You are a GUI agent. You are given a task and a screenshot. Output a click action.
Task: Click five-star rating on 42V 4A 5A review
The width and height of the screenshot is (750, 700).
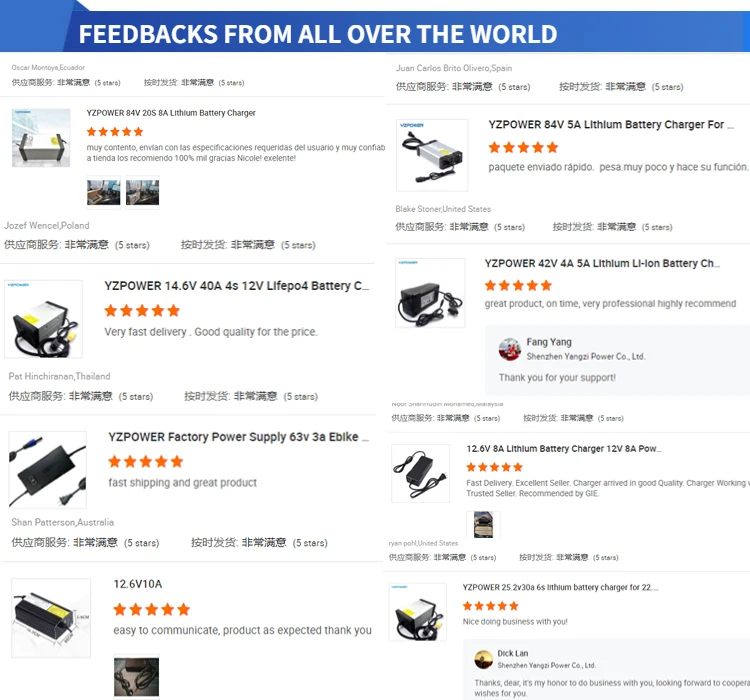518,286
